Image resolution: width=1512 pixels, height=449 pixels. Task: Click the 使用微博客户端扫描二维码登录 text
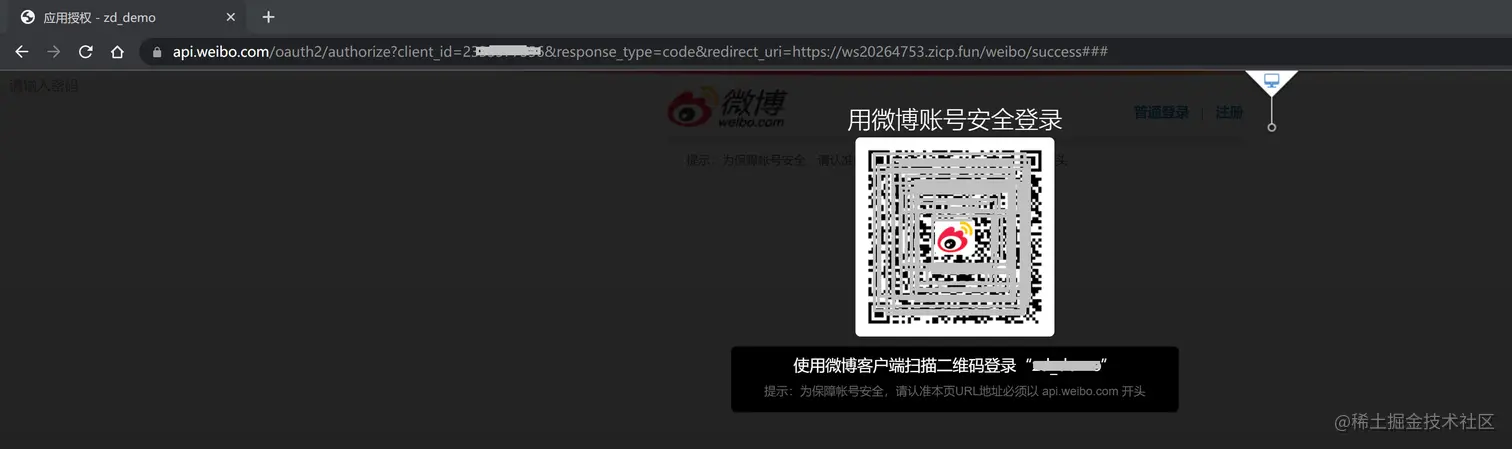coord(904,366)
